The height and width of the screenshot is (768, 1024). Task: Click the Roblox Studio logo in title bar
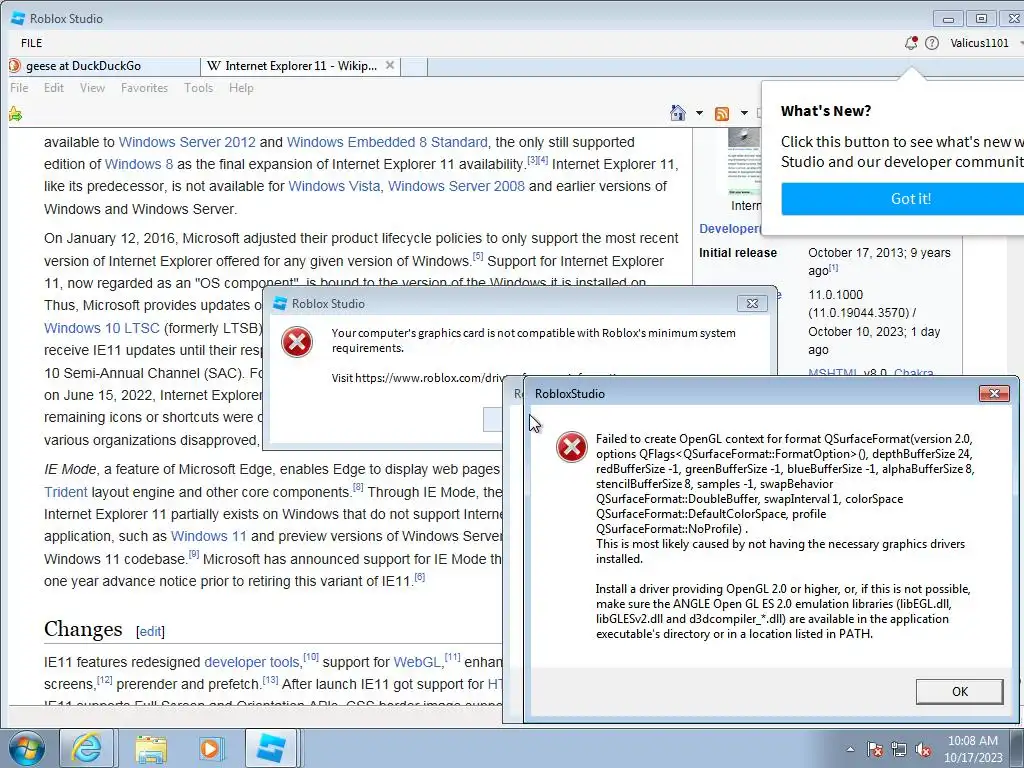(18, 18)
